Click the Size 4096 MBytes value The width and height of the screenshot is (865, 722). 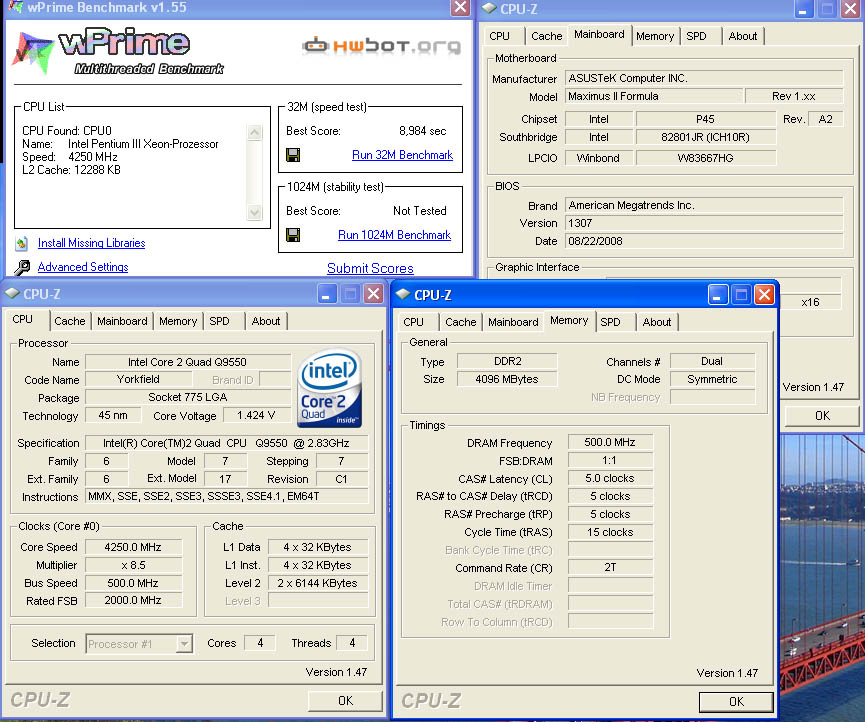pyautogui.click(x=506, y=379)
